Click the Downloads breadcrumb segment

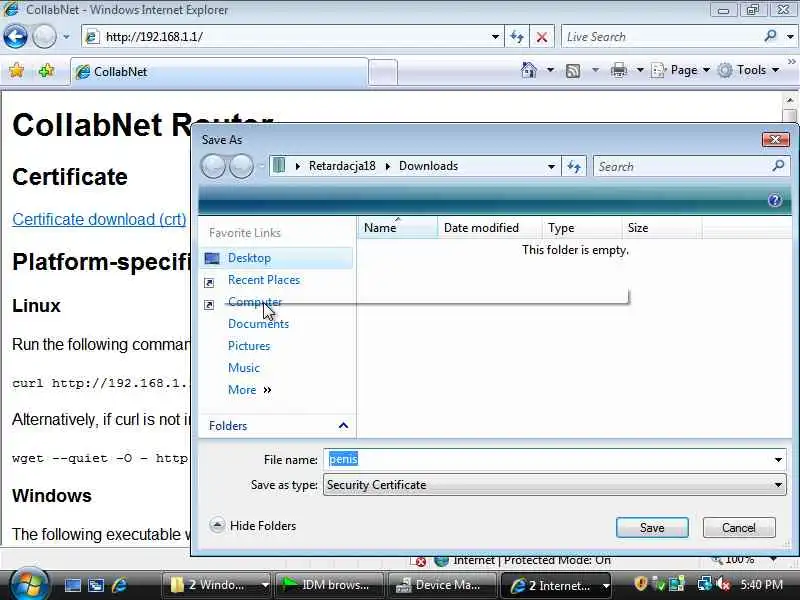(x=429, y=166)
